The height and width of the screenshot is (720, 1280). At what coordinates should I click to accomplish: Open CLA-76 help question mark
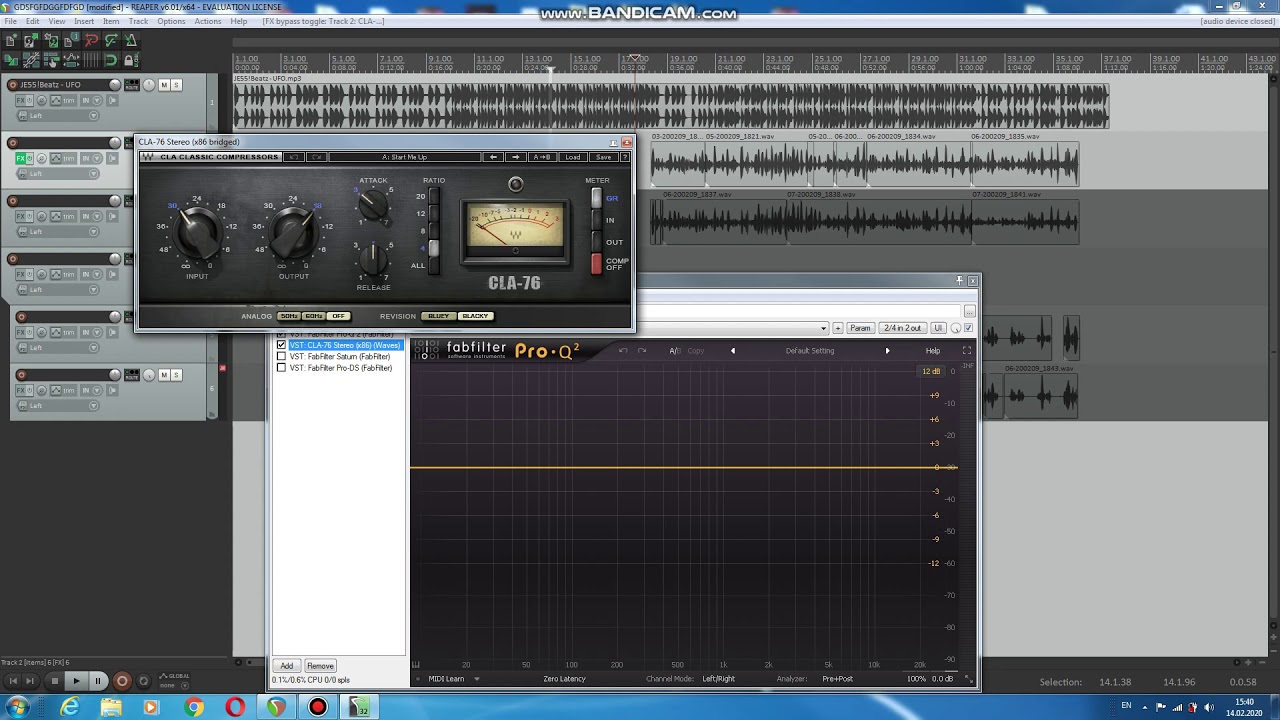point(625,157)
